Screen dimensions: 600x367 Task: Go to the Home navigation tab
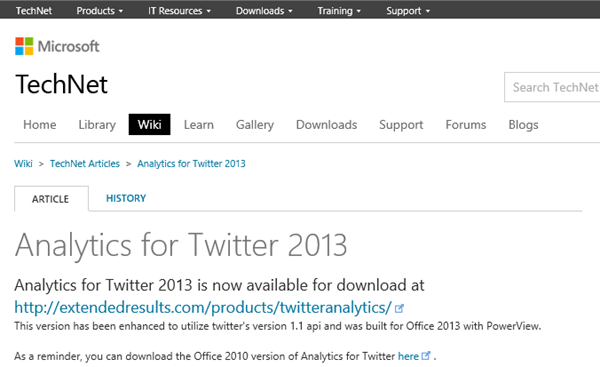coord(39,125)
